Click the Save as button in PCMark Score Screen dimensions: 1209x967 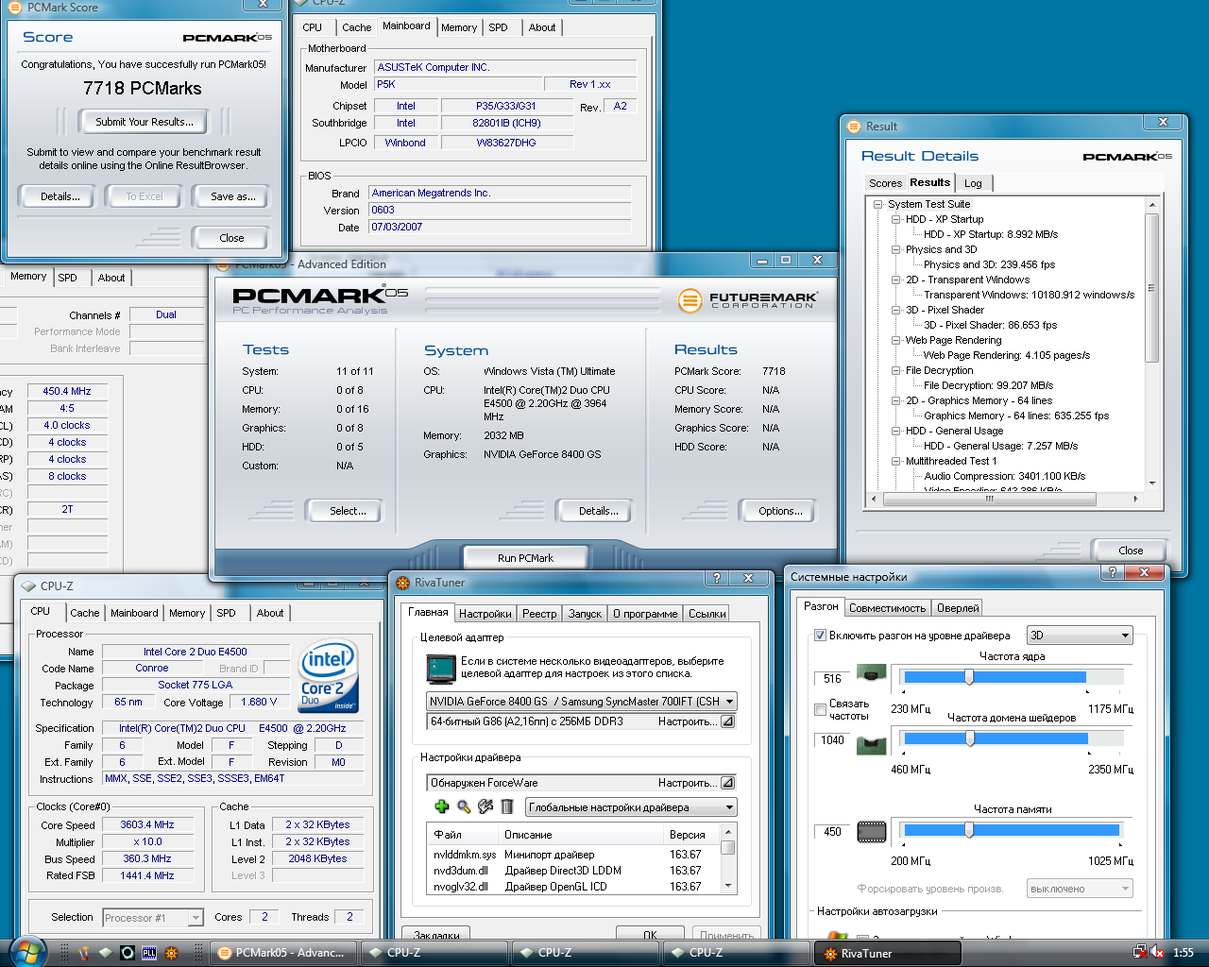232,197
